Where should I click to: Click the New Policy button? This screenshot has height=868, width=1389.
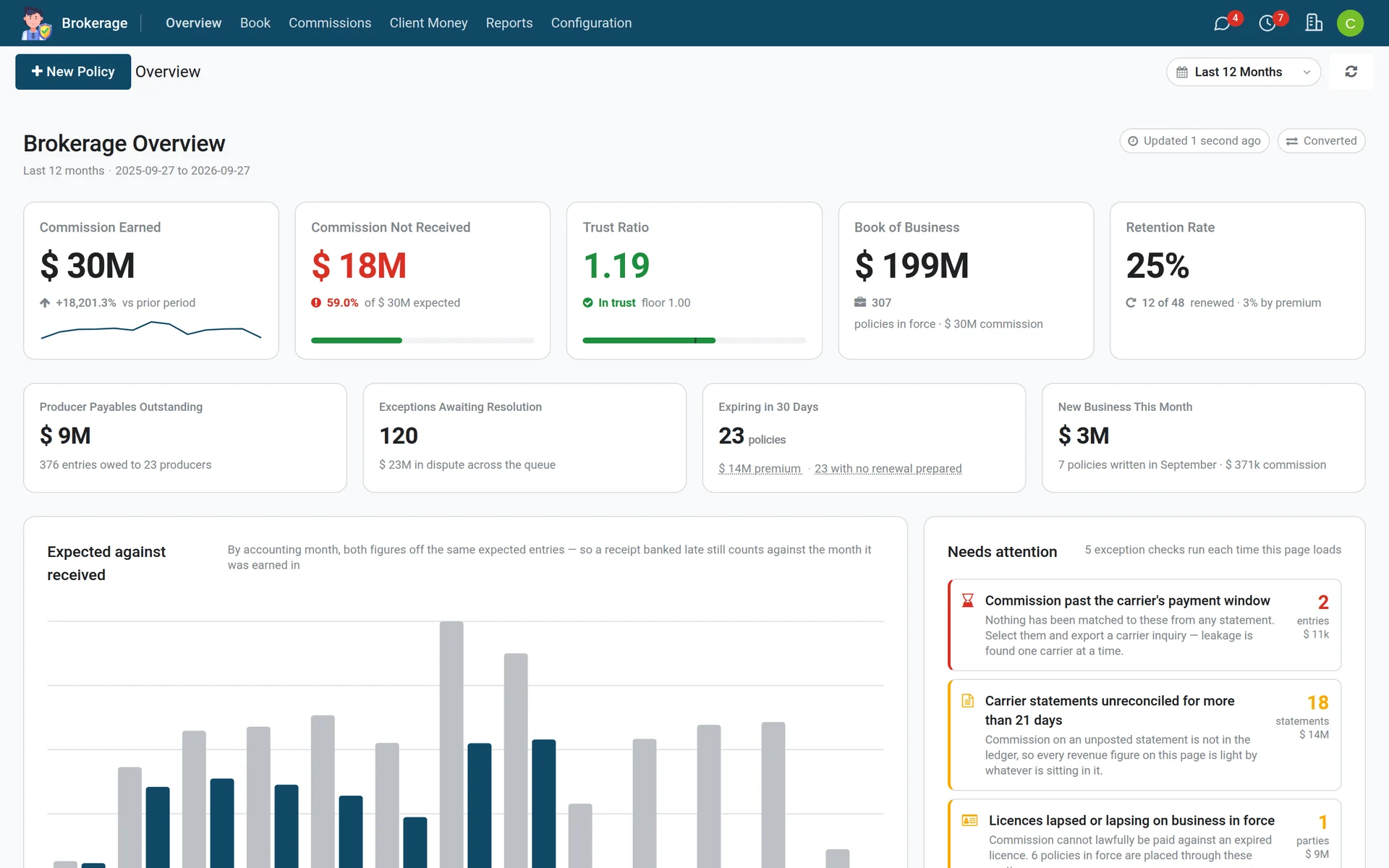pyautogui.click(x=73, y=72)
